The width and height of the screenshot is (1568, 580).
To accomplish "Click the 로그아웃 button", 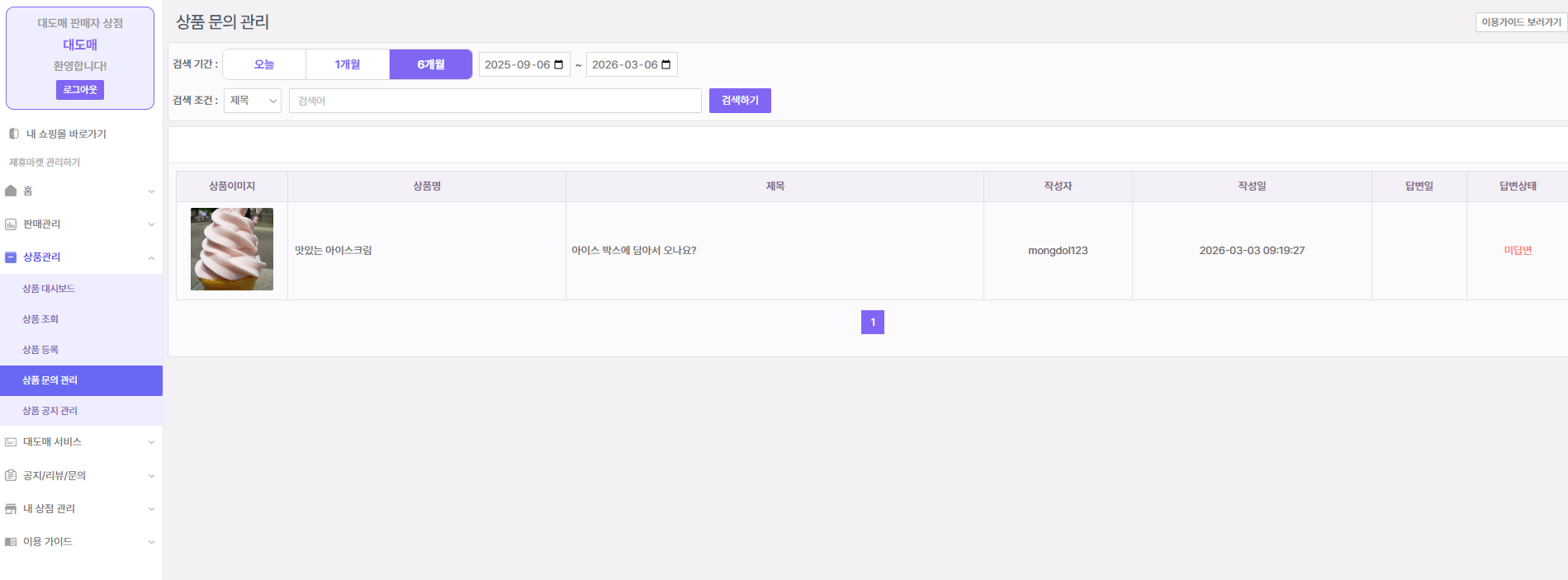I will (x=80, y=90).
